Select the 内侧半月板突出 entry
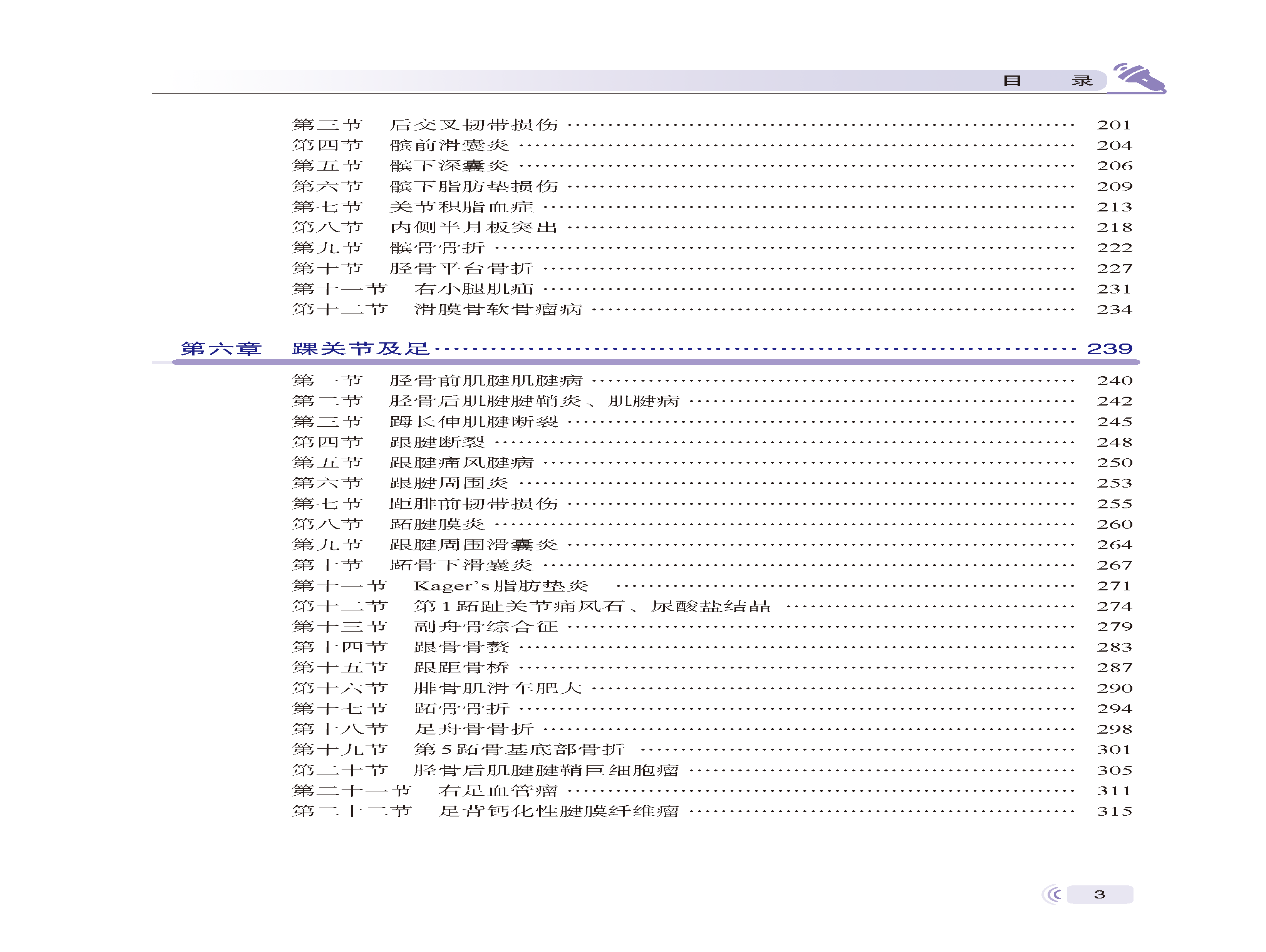1266x952 pixels. tap(474, 228)
